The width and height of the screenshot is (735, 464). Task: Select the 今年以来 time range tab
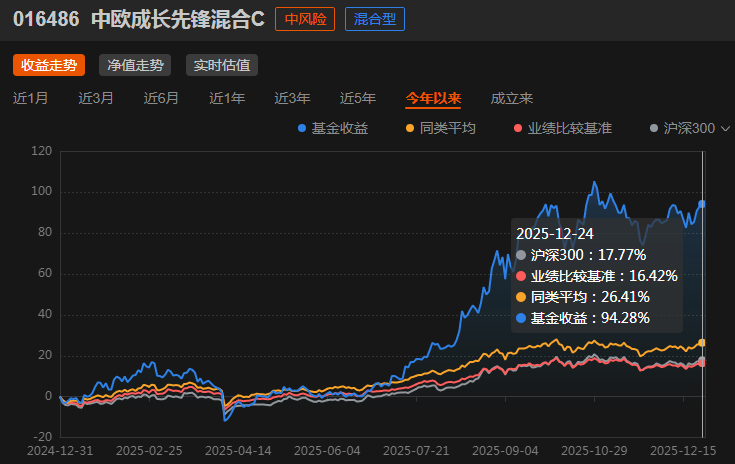(433, 98)
